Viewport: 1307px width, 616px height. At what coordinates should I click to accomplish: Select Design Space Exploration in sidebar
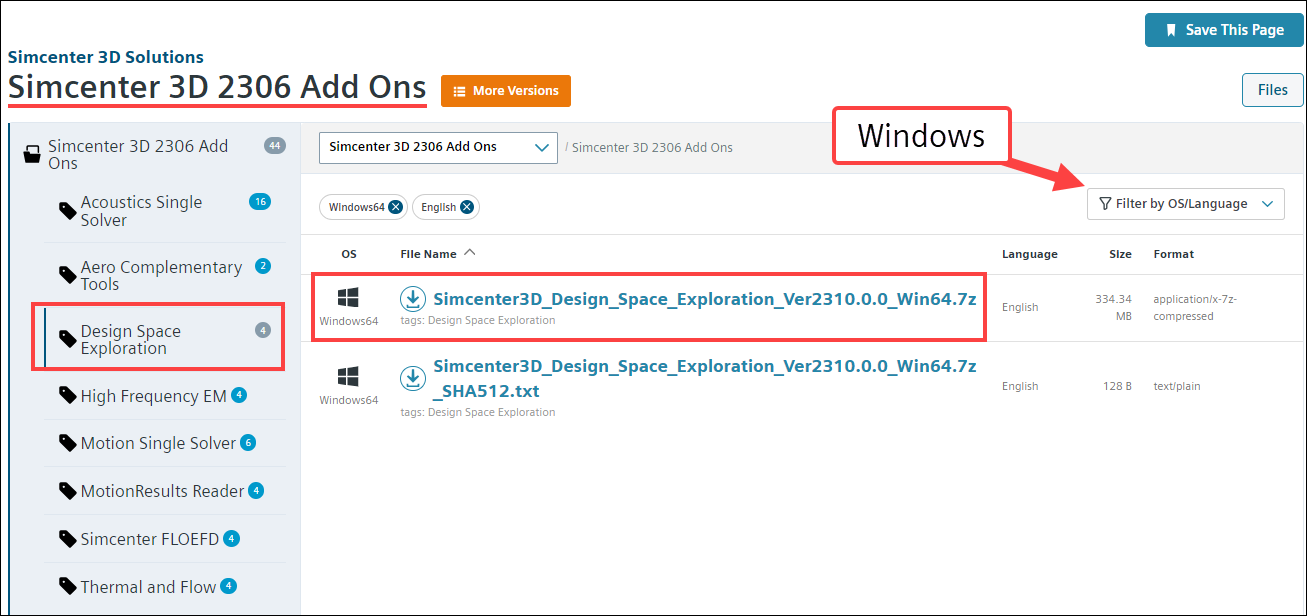130,340
